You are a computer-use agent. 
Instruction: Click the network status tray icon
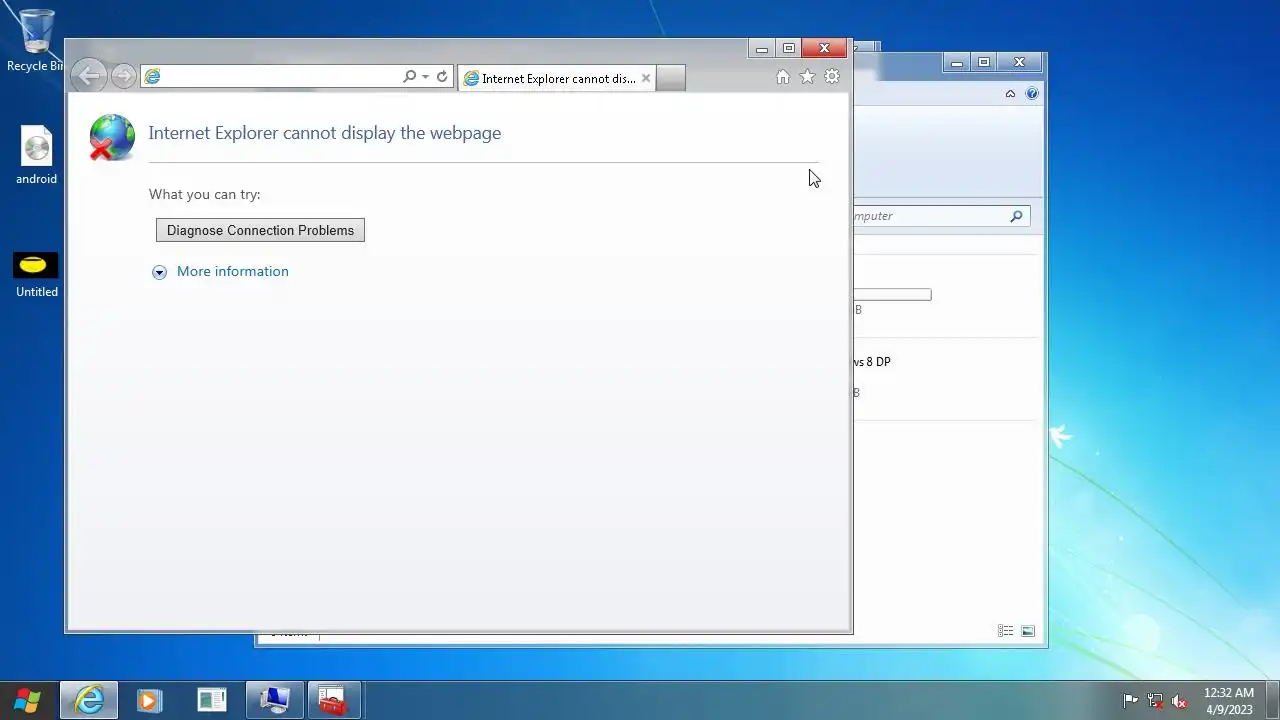[x=1155, y=701]
